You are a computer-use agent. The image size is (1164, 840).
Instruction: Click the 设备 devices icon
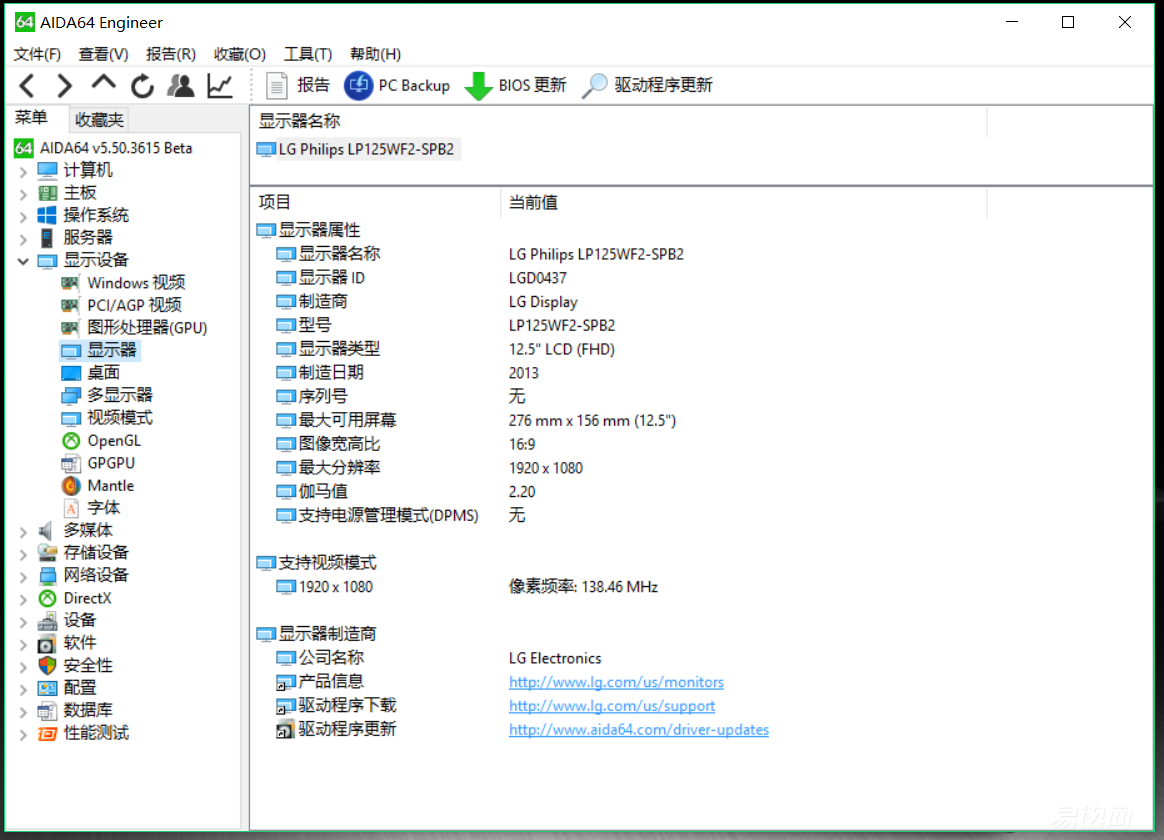47,620
